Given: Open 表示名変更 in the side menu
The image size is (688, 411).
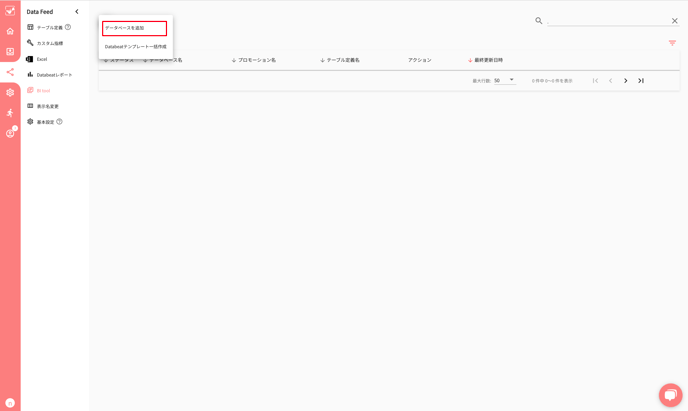Looking at the screenshot, I should coord(48,106).
